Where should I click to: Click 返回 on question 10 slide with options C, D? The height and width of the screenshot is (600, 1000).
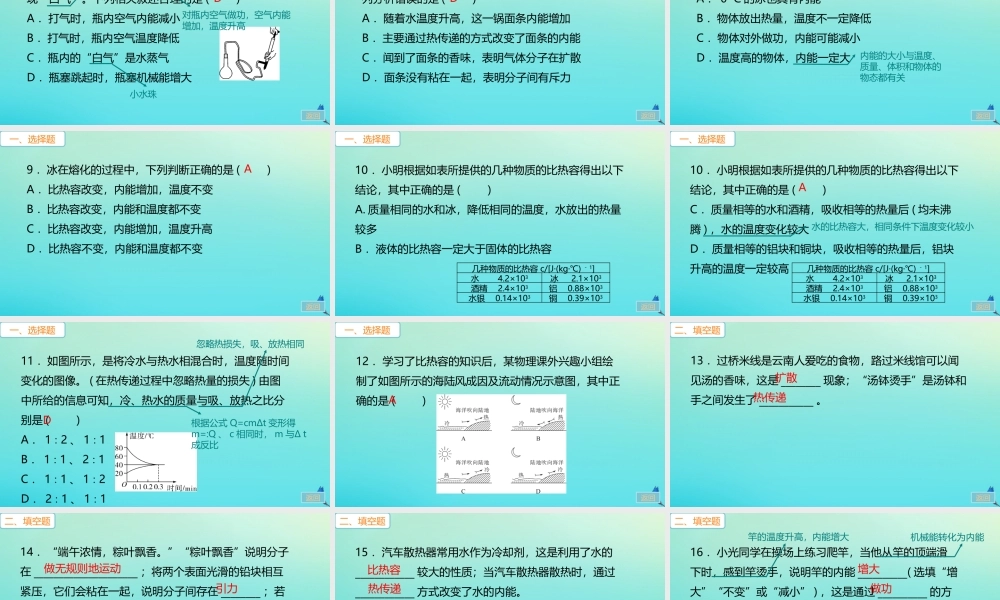pos(983,307)
